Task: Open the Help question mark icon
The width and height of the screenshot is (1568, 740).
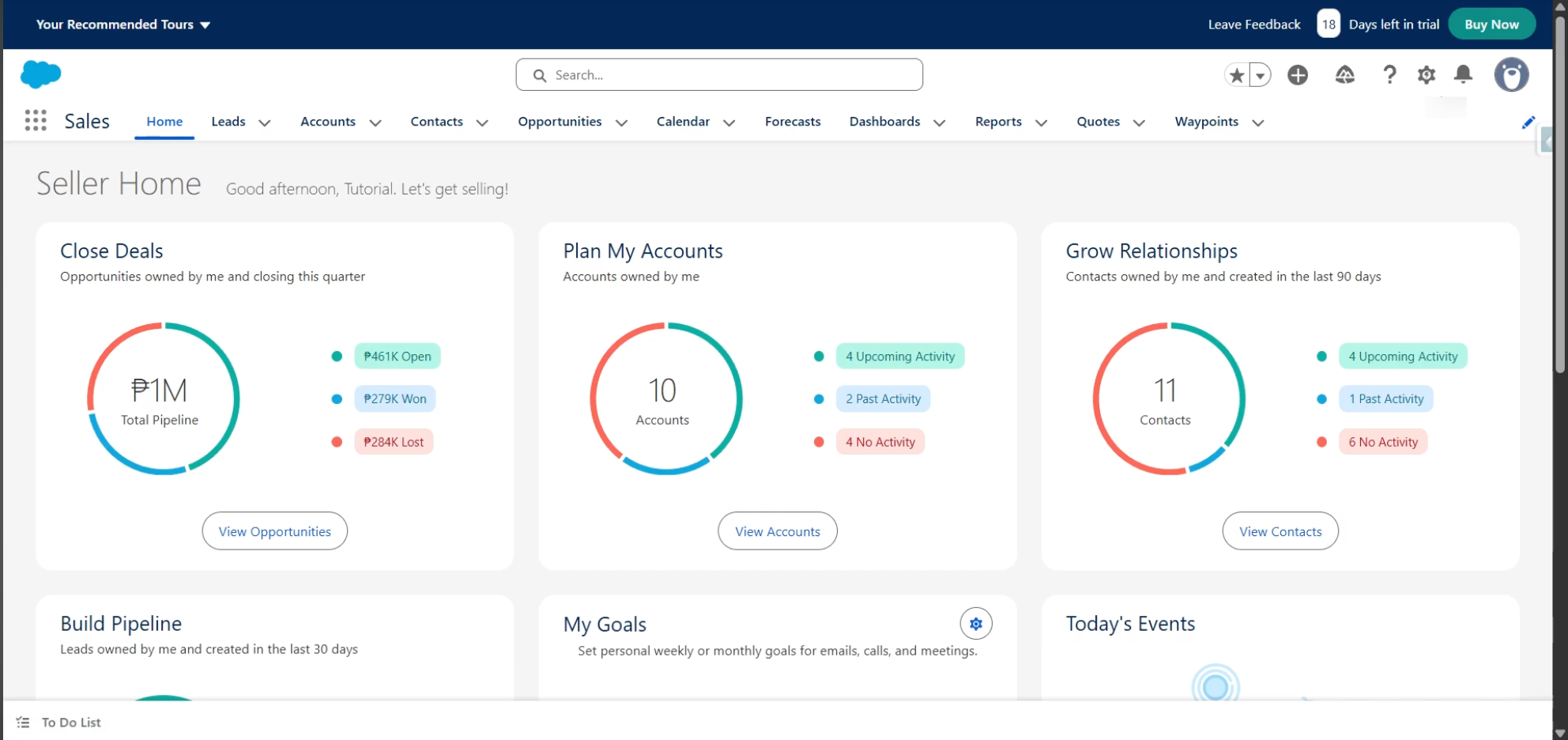Action: coord(1389,75)
